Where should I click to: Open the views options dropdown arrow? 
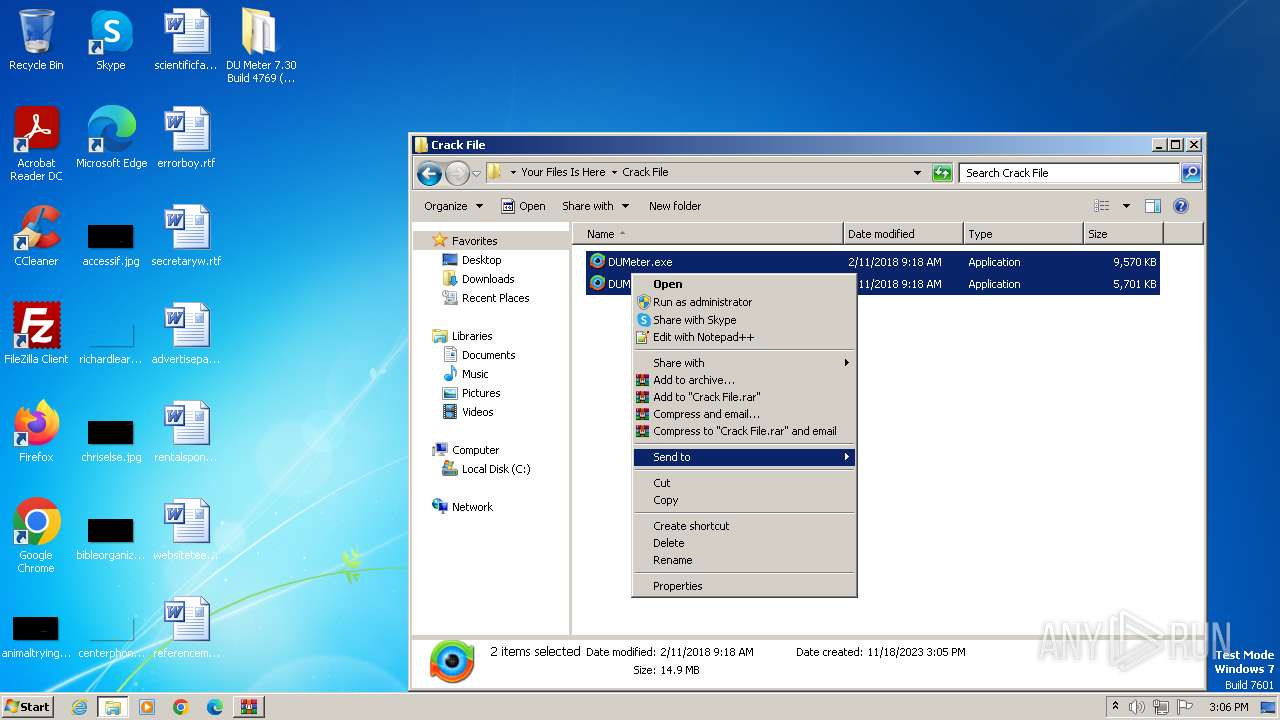(x=1126, y=206)
